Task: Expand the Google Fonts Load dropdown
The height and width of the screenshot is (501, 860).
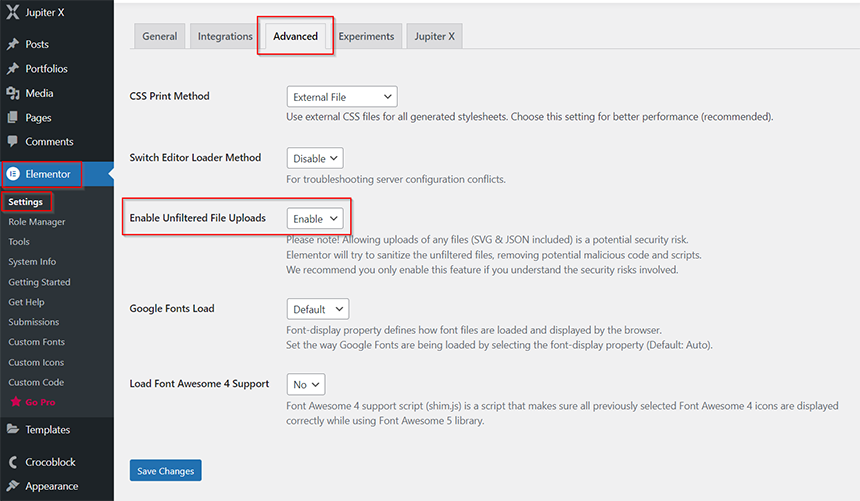Action: 318,309
